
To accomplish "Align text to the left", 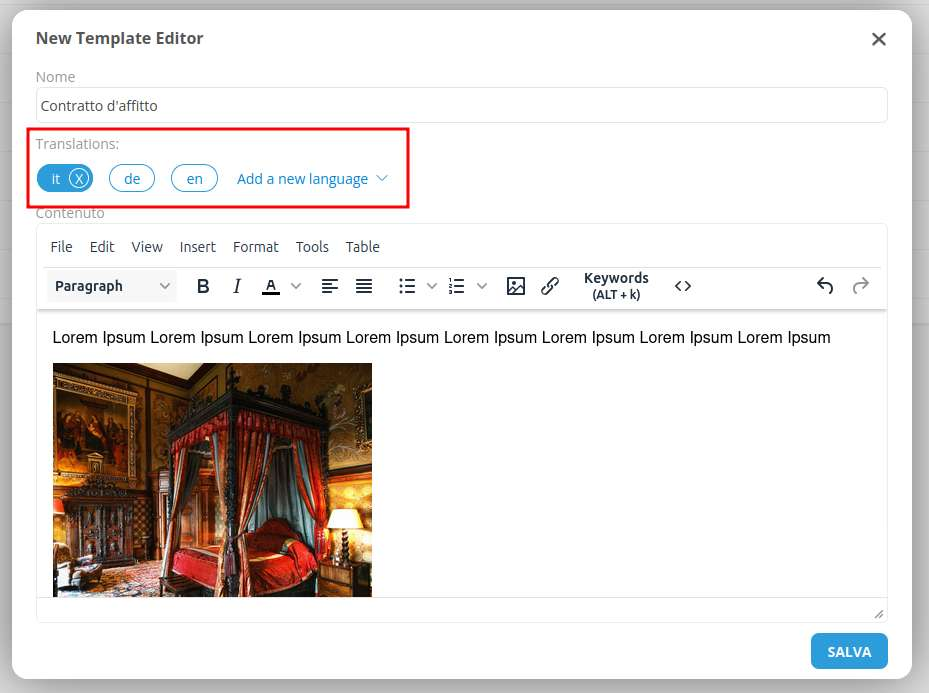I will tap(329, 286).
